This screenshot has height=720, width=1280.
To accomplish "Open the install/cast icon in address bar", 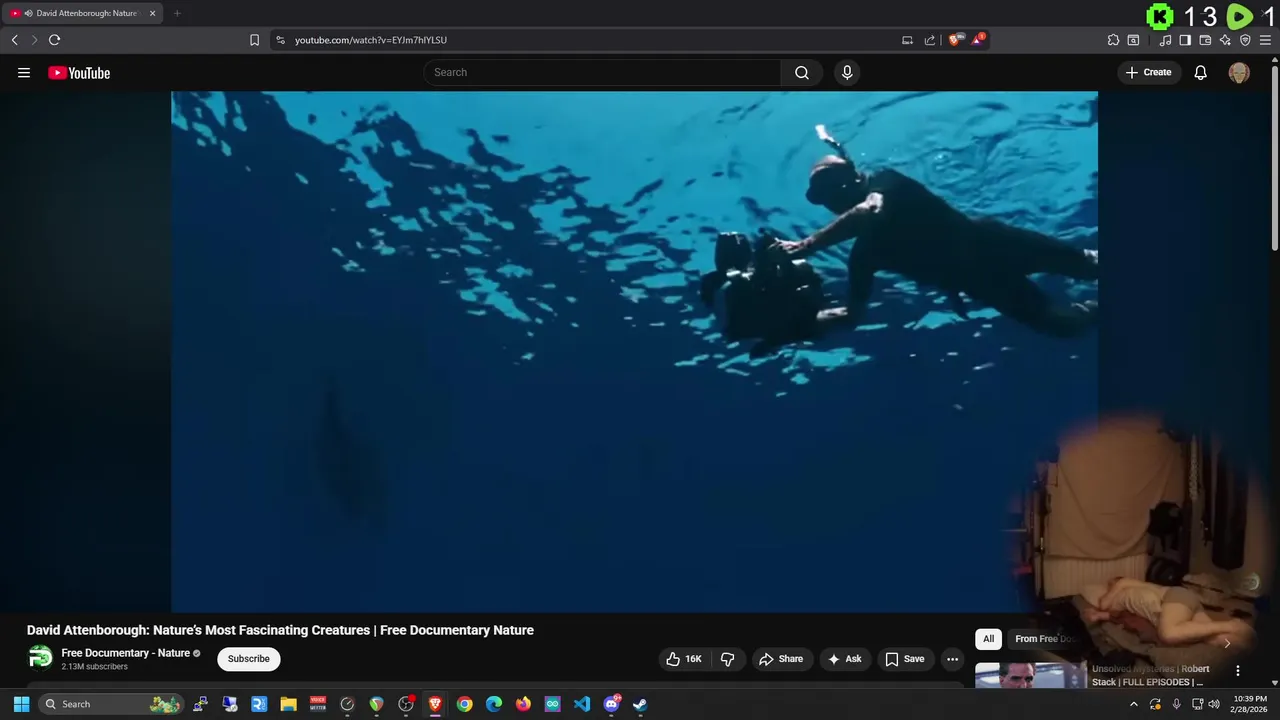I will [x=907, y=40].
